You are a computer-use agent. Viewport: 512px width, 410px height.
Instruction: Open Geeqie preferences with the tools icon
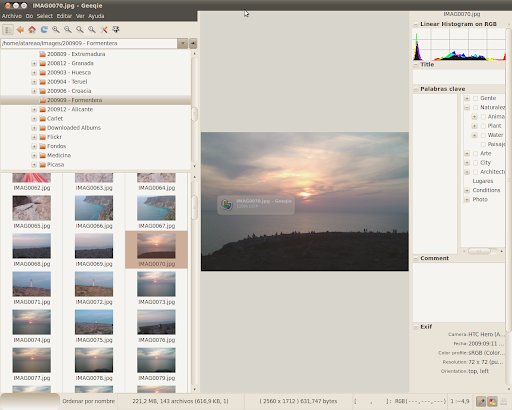point(104,30)
